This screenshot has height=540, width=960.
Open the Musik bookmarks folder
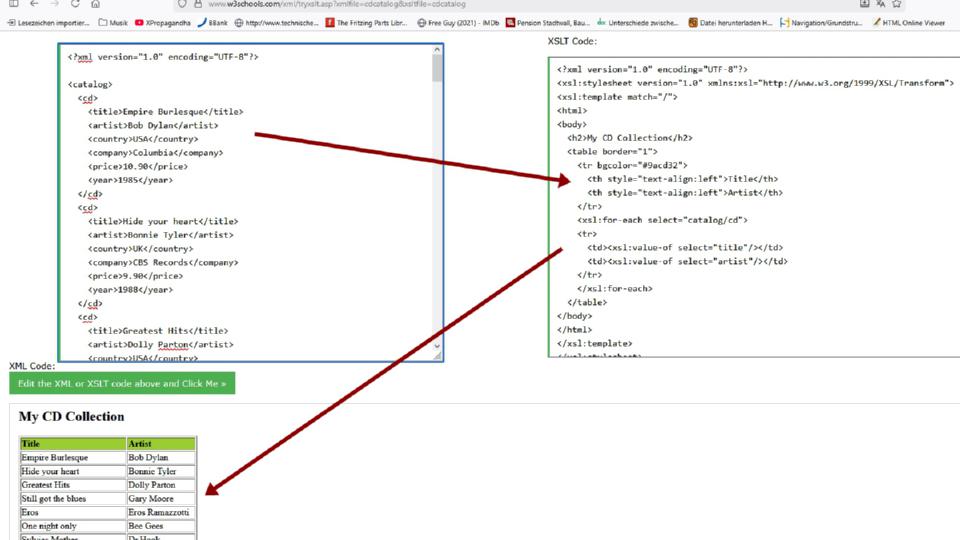[x=113, y=22]
